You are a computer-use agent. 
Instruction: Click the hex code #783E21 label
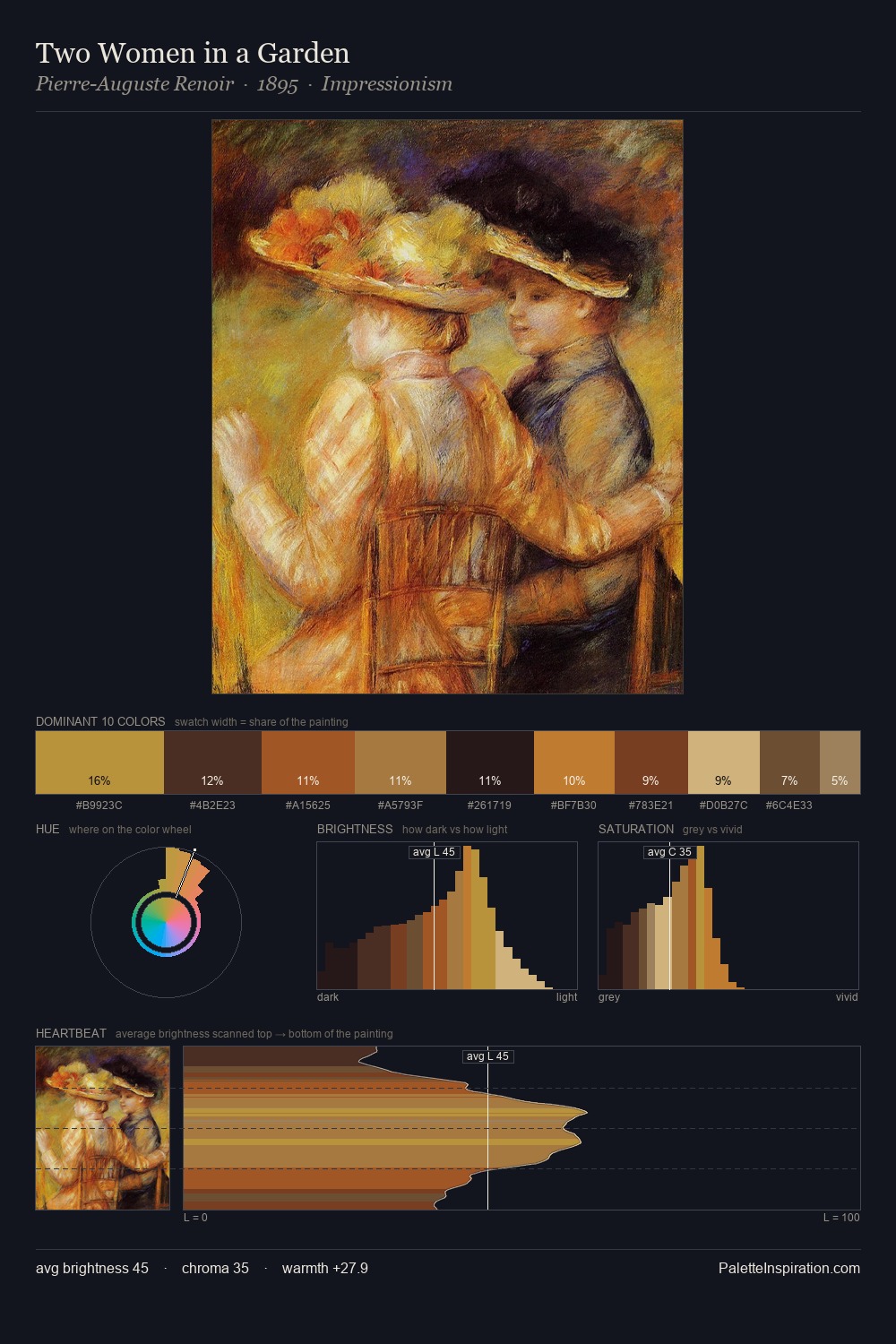click(x=651, y=805)
